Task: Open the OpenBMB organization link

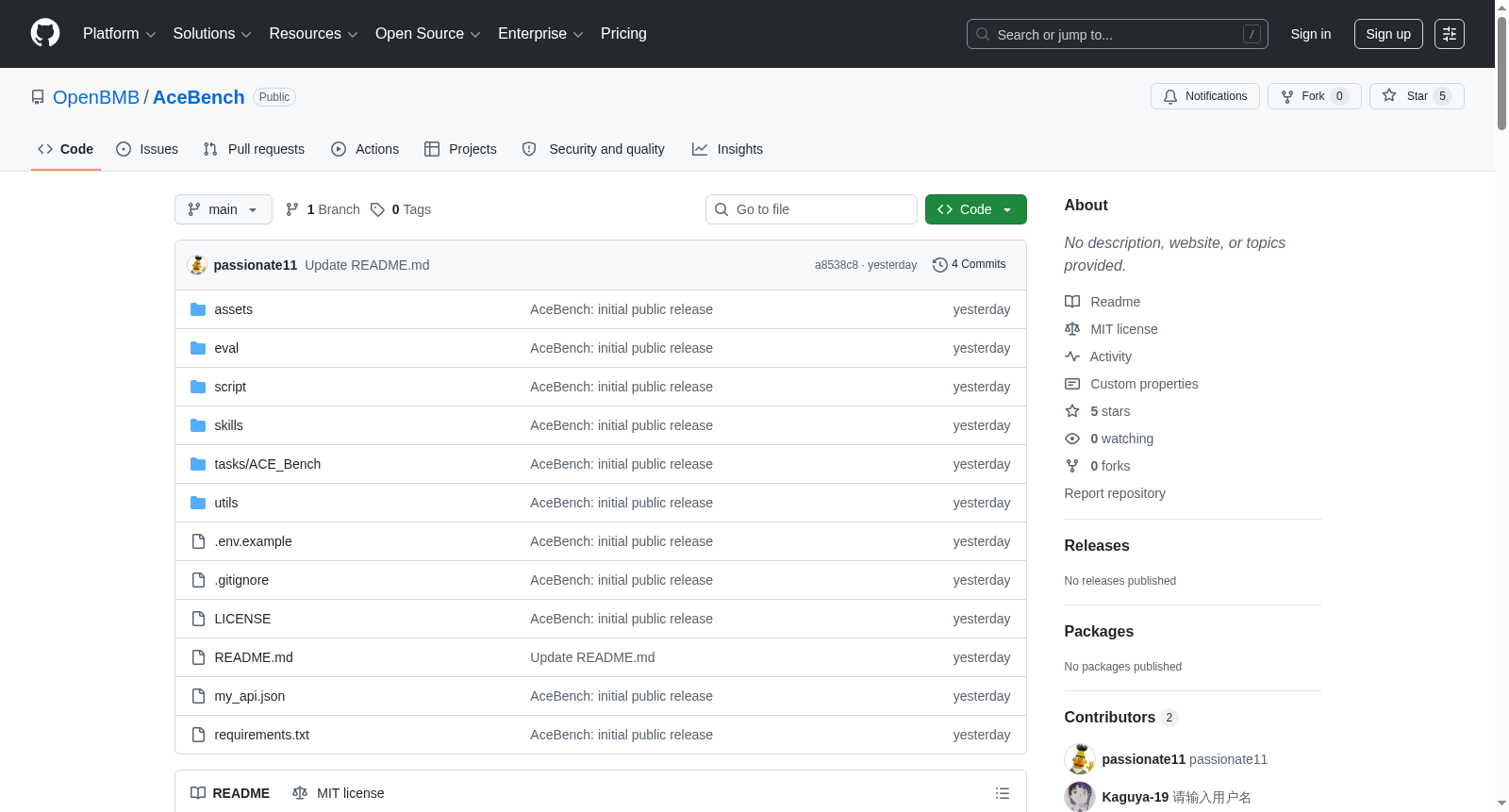Action: point(96,97)
